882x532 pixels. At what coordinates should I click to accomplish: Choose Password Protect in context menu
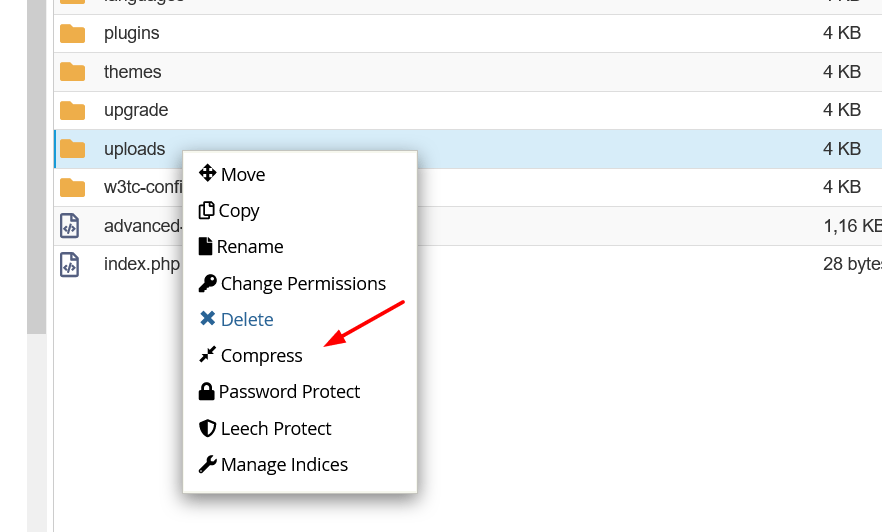(289, 391)
